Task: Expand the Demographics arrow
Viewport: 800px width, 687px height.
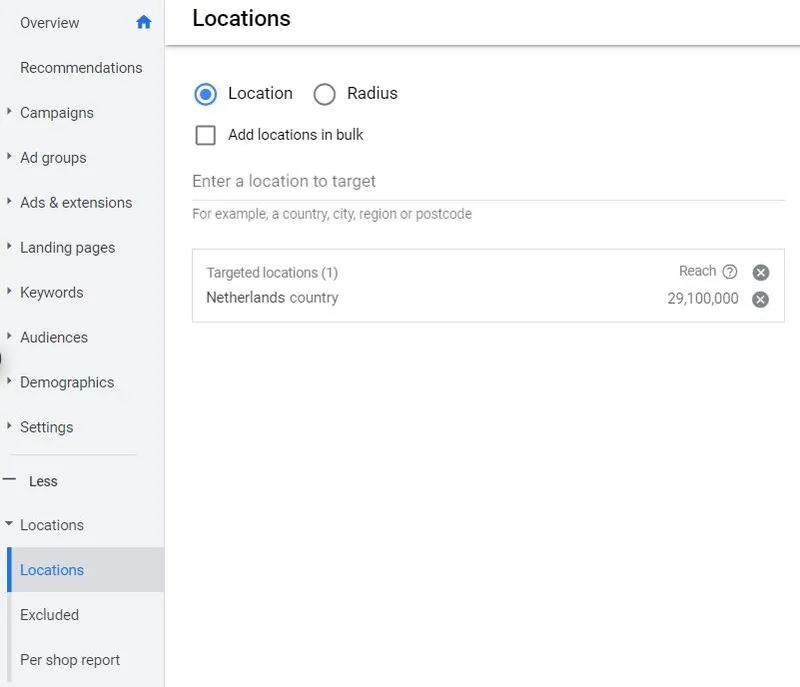Action: click(9, 380)
